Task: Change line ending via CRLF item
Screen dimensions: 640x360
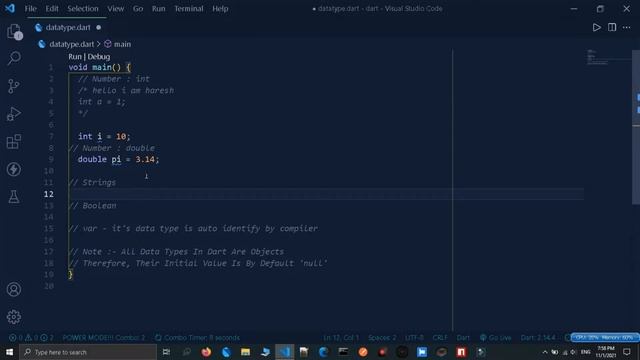Action: (440, 338)
